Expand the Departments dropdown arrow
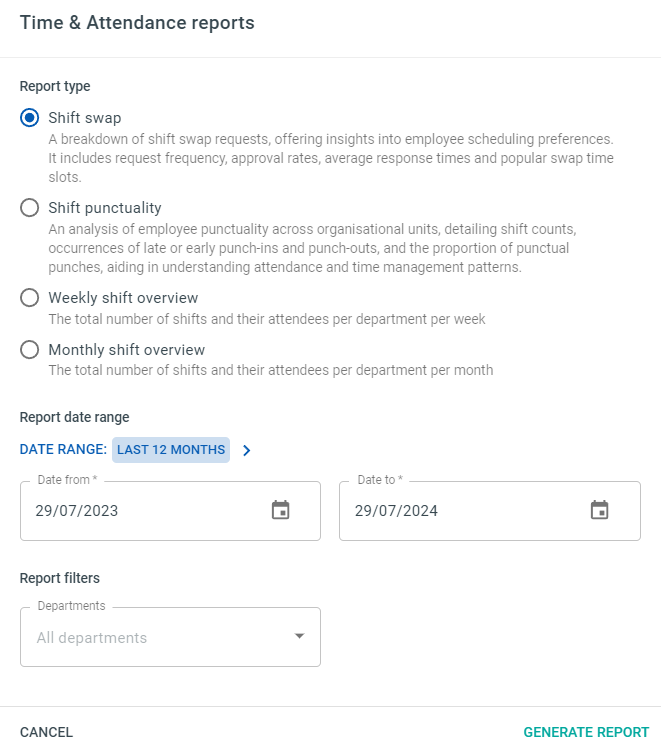The width and height of the screenshot is (661, 754). (299, 636)
